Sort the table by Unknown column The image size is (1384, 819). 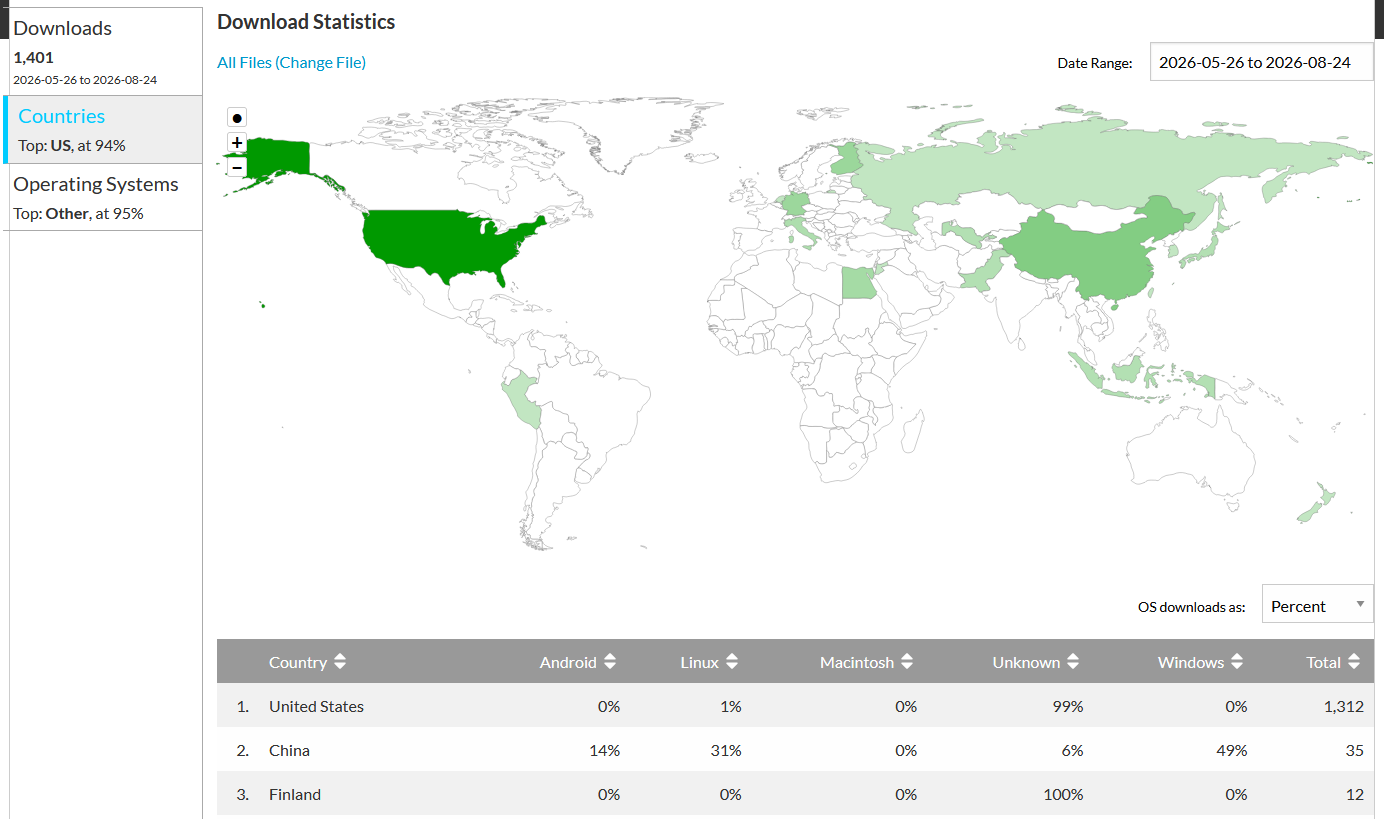1037,662
